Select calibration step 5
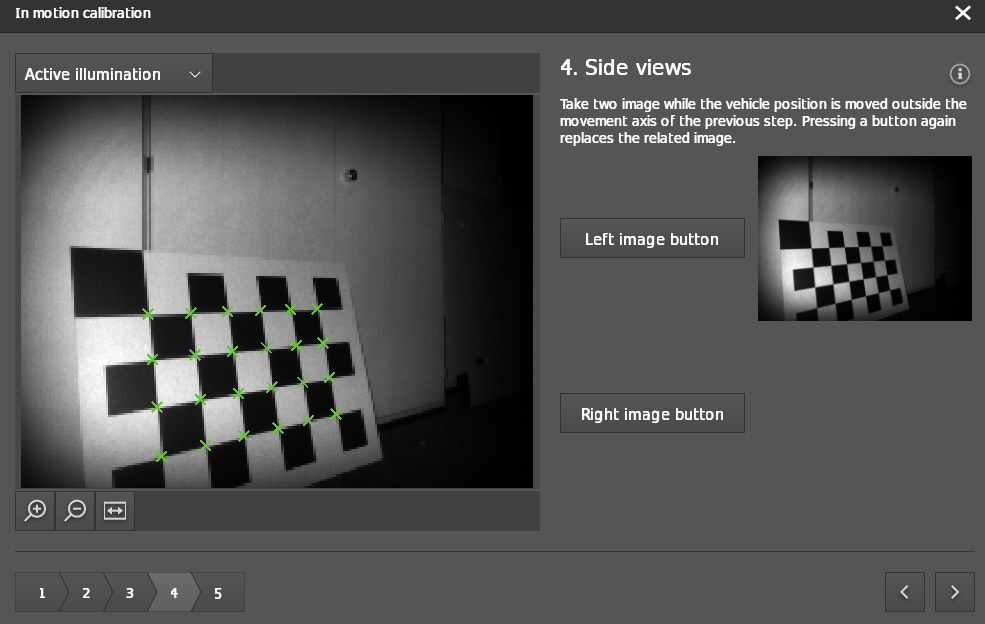The width and height of the screenshot is (985, 624). (x=217, y=592)
